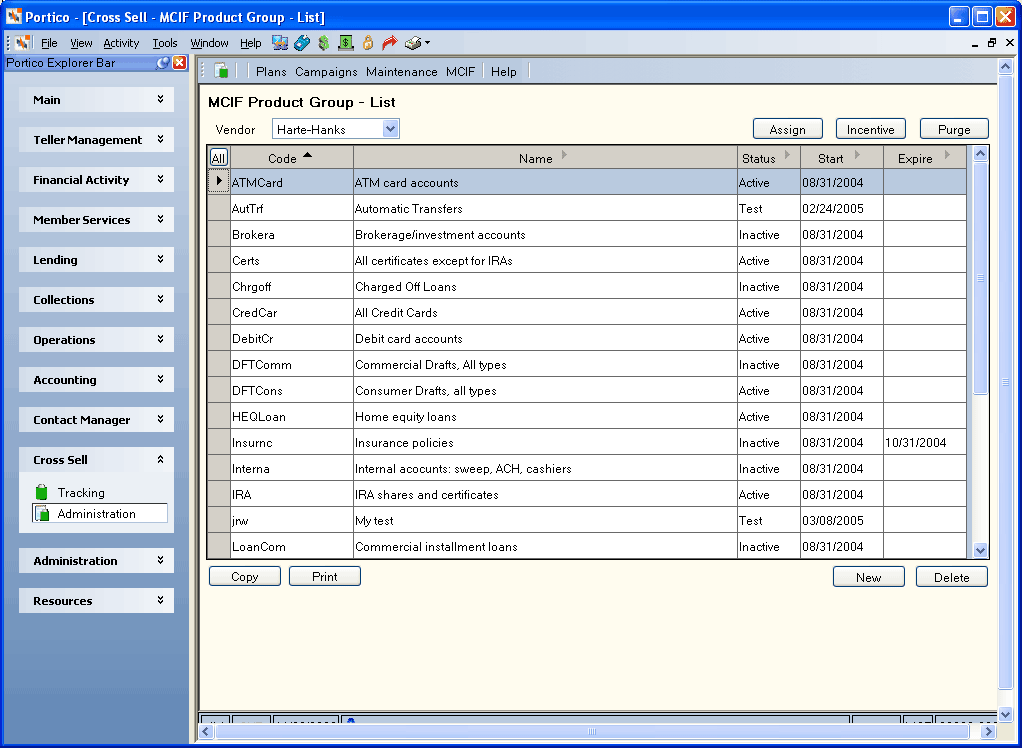The width and height of the screenshot is (1022, 748).
Task: Select the AutTrf row selector cell
Action: (x=219, y=209)
